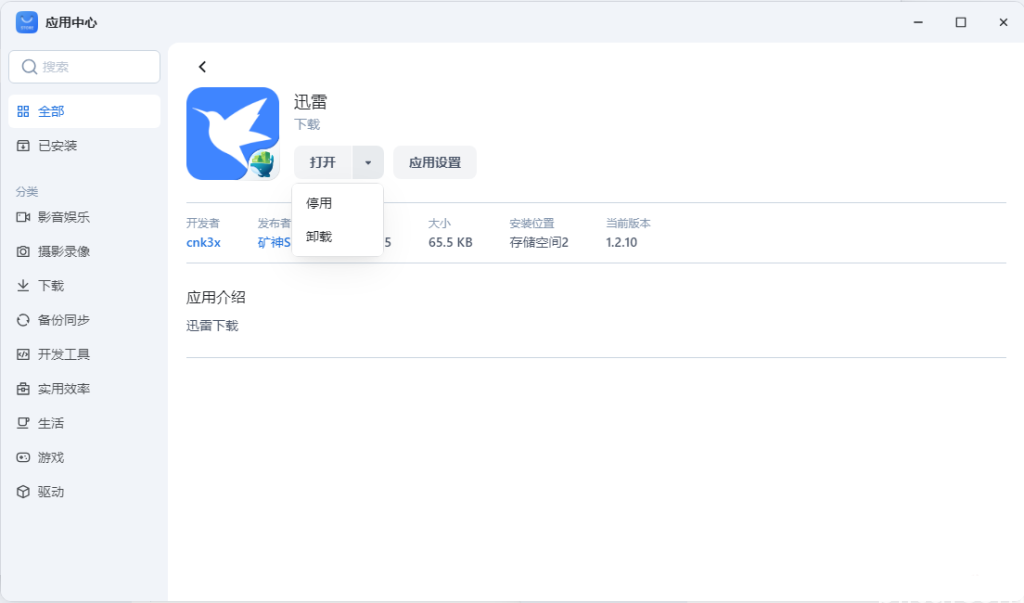This screenshot has width=1024, height=603.
Task: Open the 实用效率 category
Action: 64,389
